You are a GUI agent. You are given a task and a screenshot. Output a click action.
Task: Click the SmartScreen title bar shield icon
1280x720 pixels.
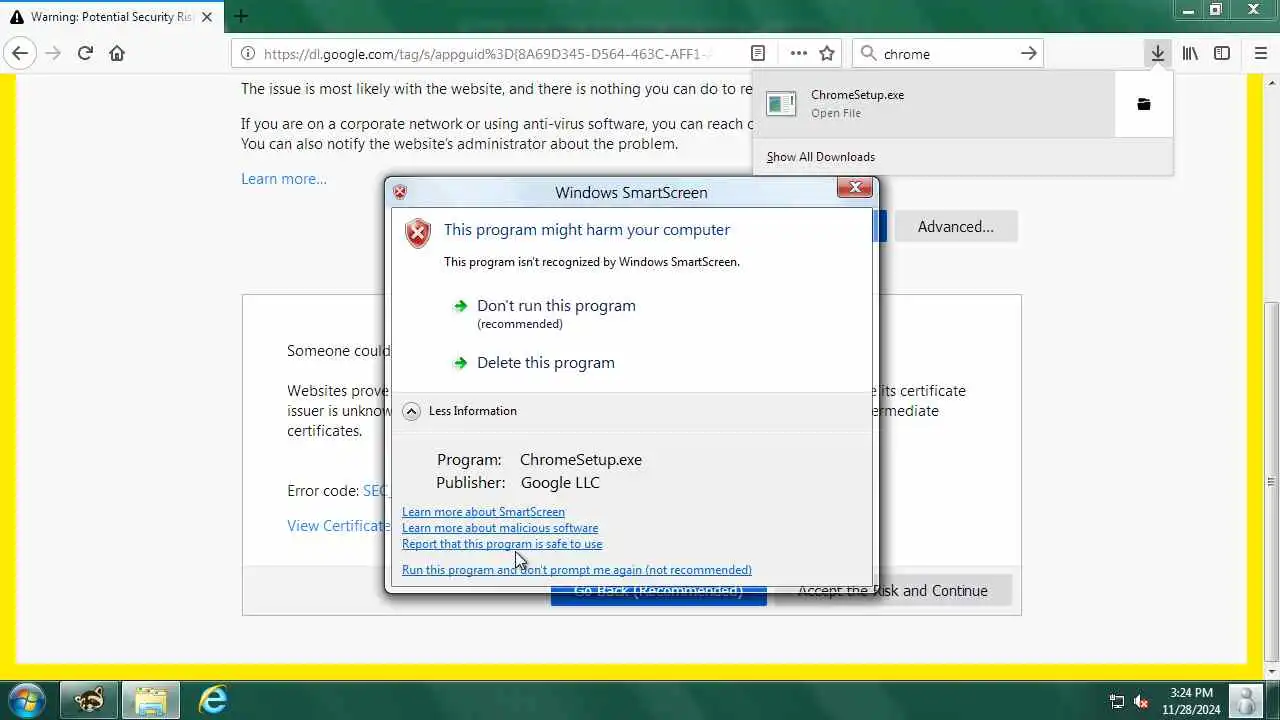pos(400,192)
